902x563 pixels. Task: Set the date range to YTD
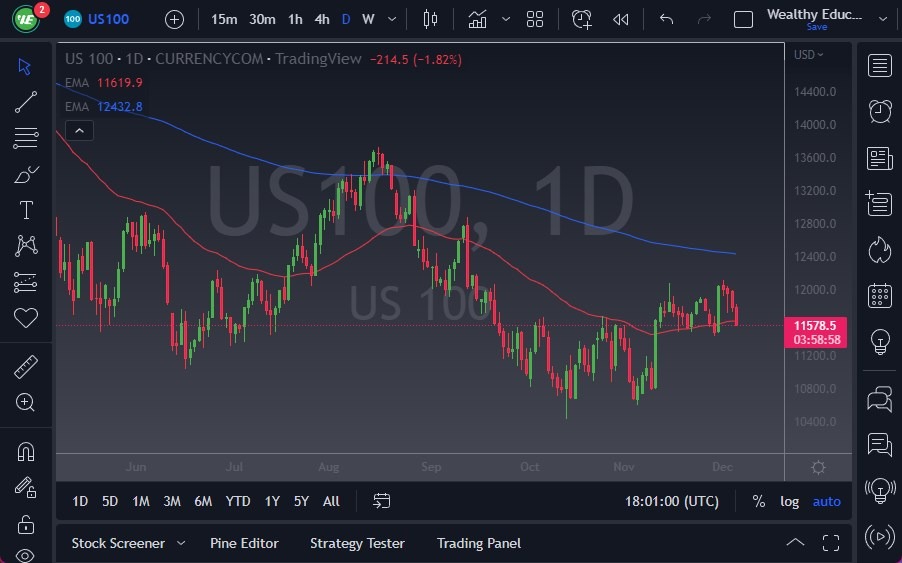click(x=238, y=501)
